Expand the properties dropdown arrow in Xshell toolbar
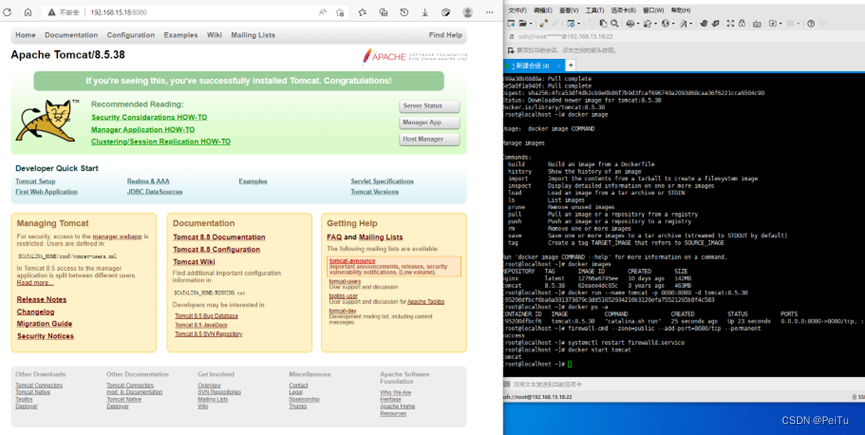Viewport: 865px width, 435px height. point(579,24)
